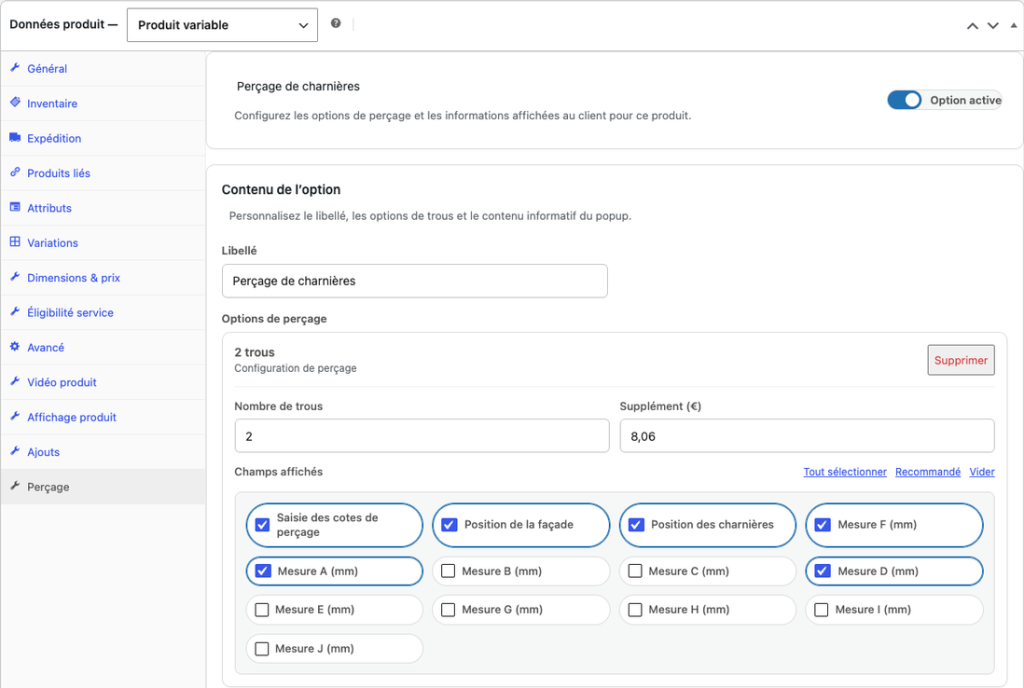The height and width of the screenshot is (688, 1024).
Task: Uncheck Saisie des cotes de perçage
Action: click(263, 525)
